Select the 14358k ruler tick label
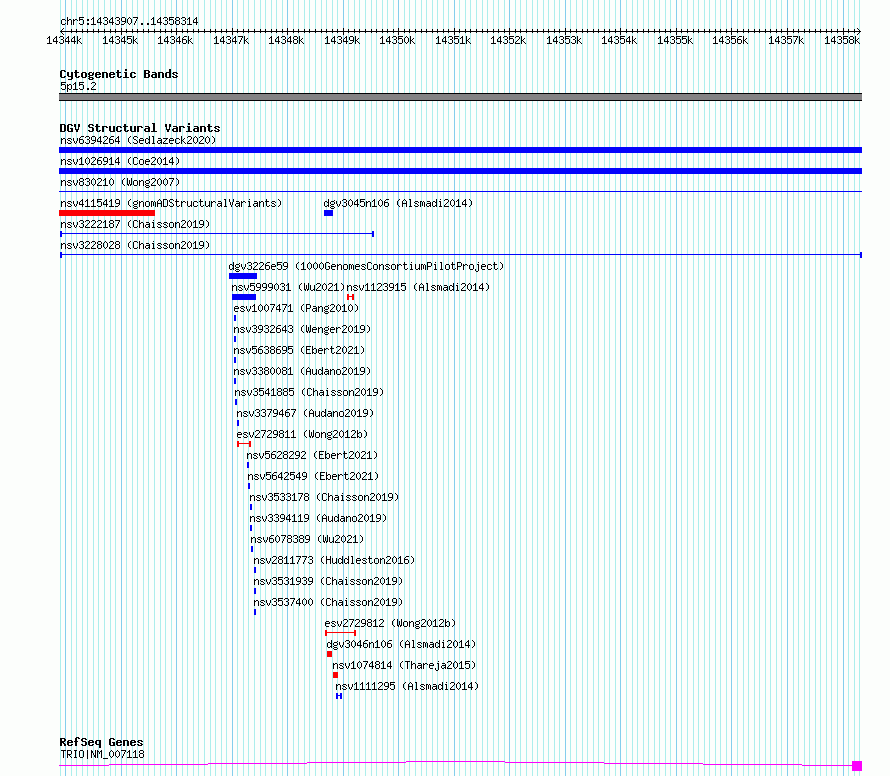890x776 pixels. point(842,40)
